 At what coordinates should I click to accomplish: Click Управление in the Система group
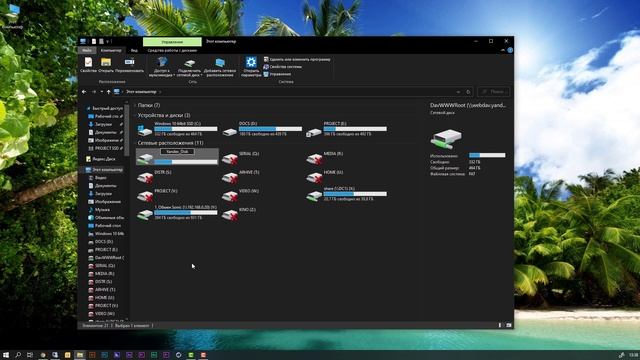coord(277,74)
